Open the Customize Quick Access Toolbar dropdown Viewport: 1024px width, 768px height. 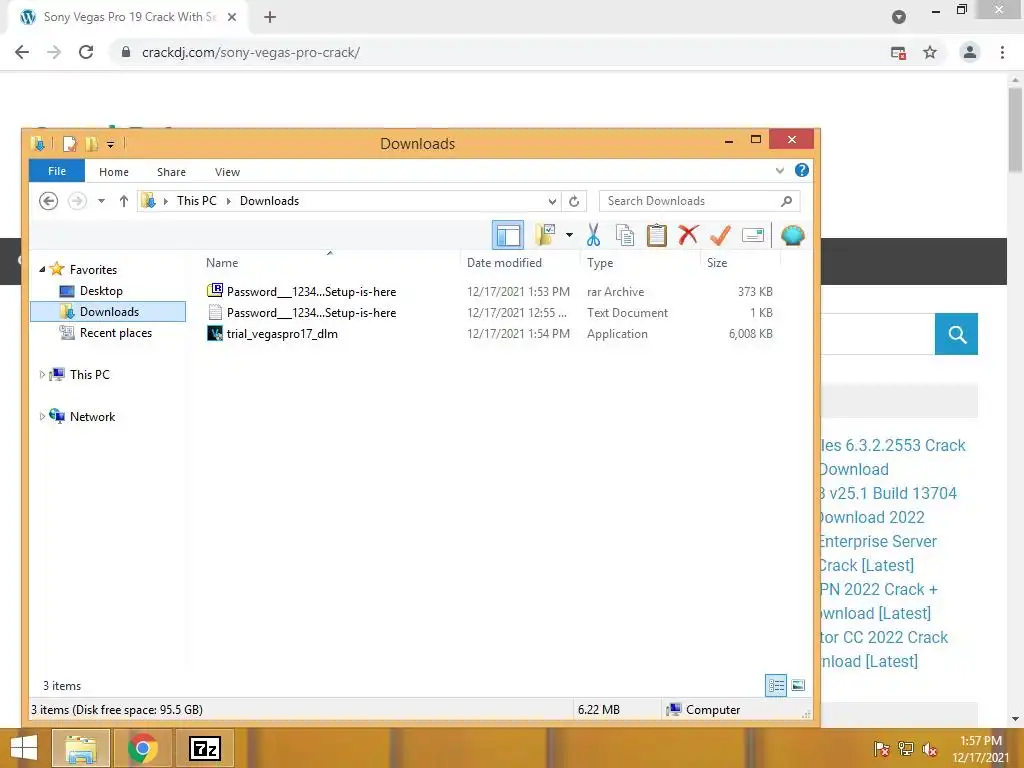110,144
